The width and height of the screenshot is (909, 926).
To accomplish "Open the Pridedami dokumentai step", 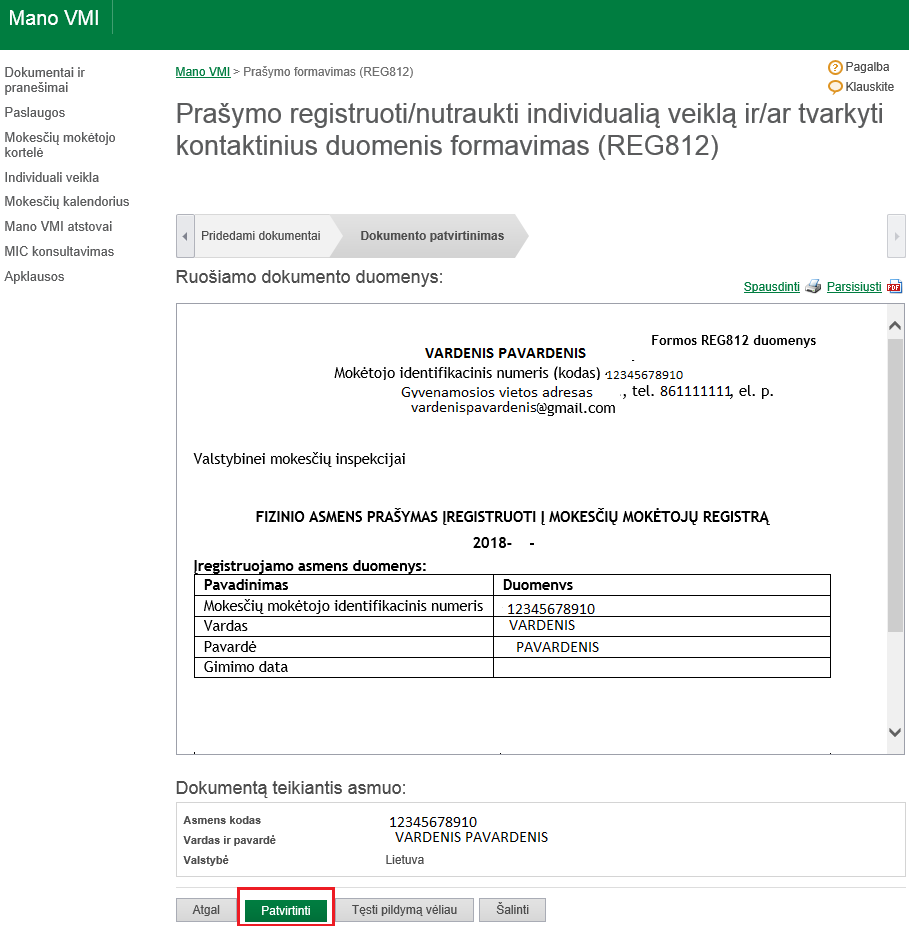I will point(260,236).
